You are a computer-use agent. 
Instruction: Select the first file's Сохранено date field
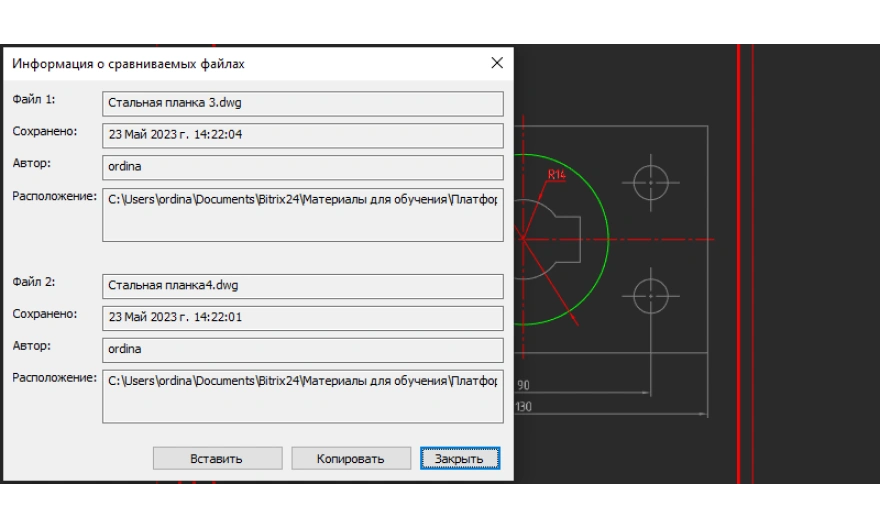click(302, 135)
